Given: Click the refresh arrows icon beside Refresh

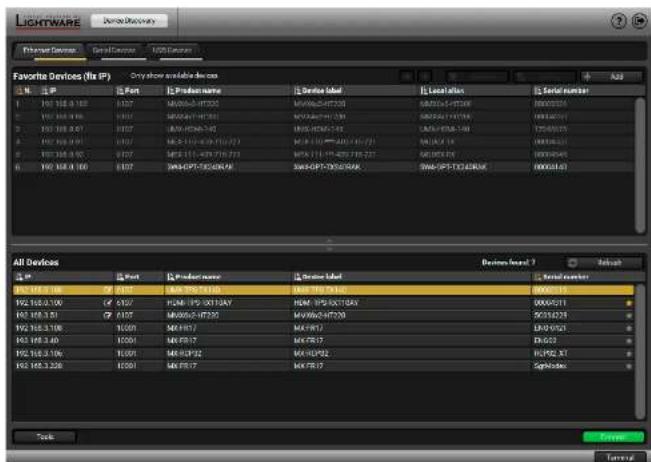Looking at the screenshot, I should (573, 263).
